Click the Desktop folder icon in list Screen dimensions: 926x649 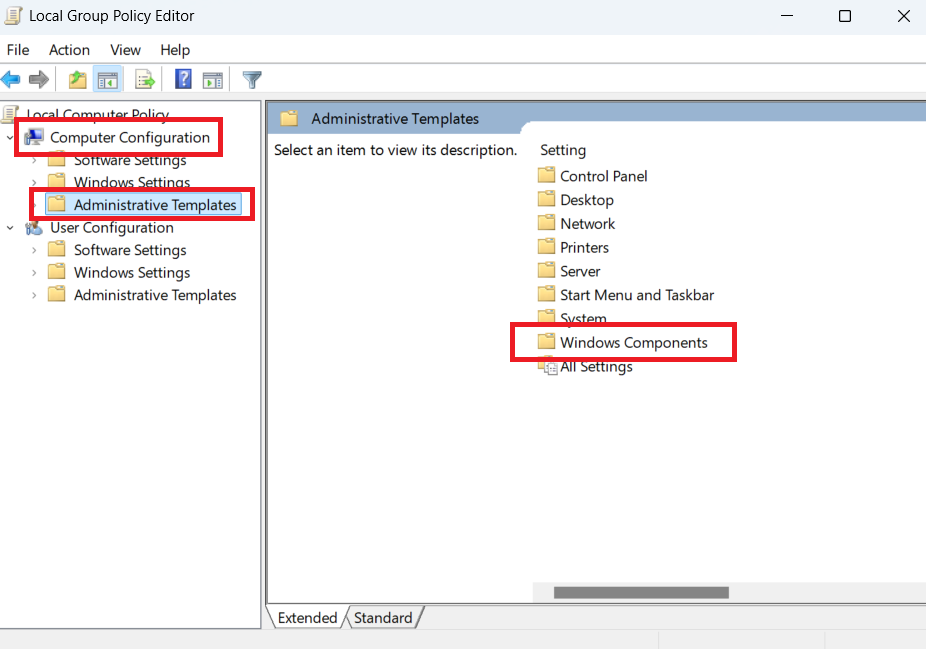point(546,199)
